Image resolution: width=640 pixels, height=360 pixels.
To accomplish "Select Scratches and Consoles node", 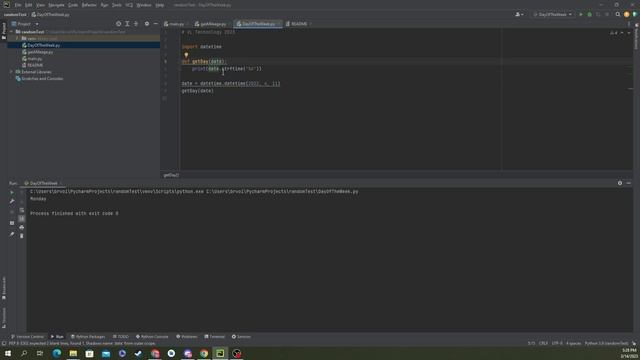I will point(42,78).
